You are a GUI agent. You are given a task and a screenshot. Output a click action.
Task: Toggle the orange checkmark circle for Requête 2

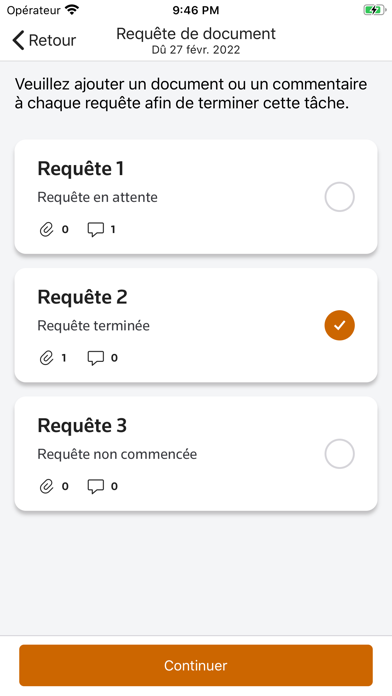339,325
